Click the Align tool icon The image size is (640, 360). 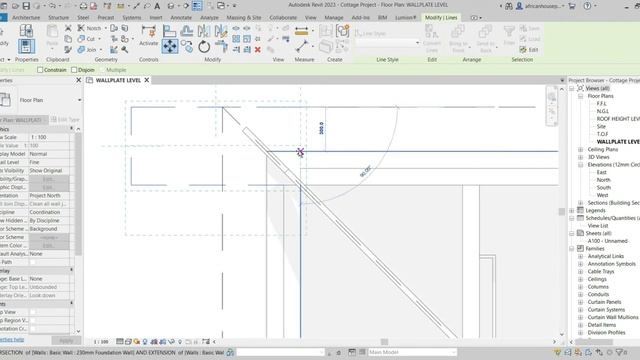[x=169, y=30]
